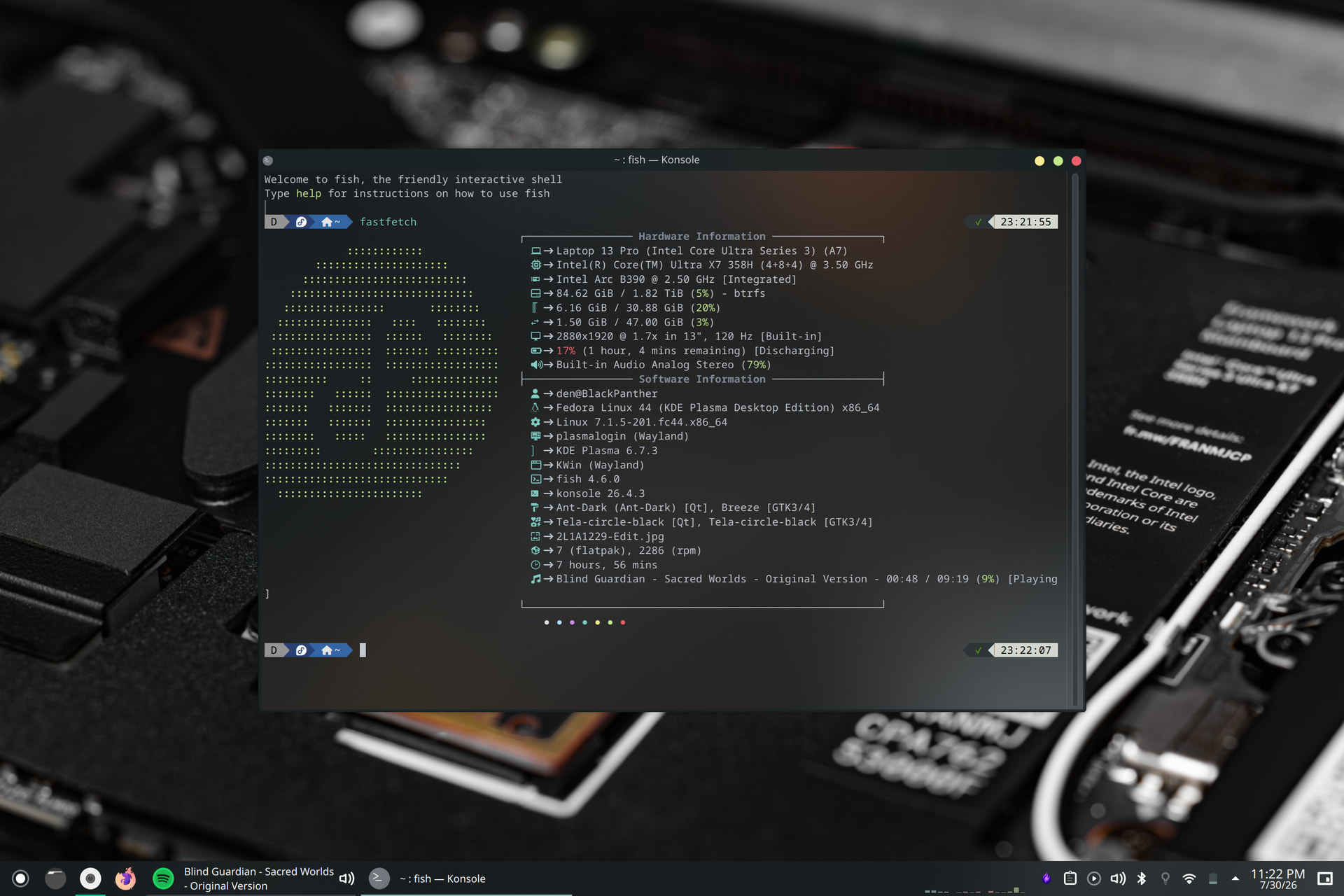Viewport: 1344px width, 896px height.
Task: Open the lightbulb brightness tray applet
Action: tap(1165, 878)
